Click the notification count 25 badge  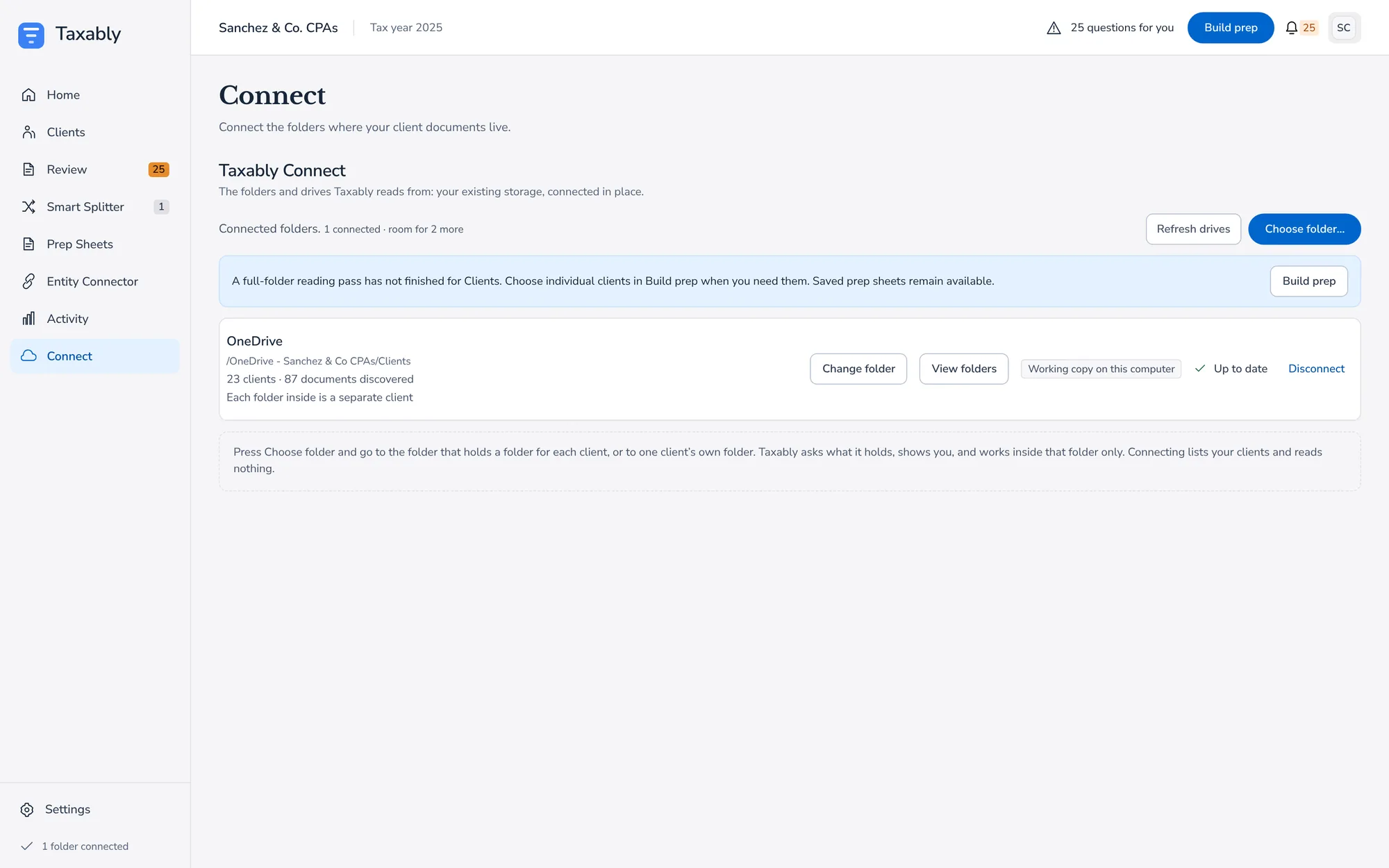tap(1309, 28)
